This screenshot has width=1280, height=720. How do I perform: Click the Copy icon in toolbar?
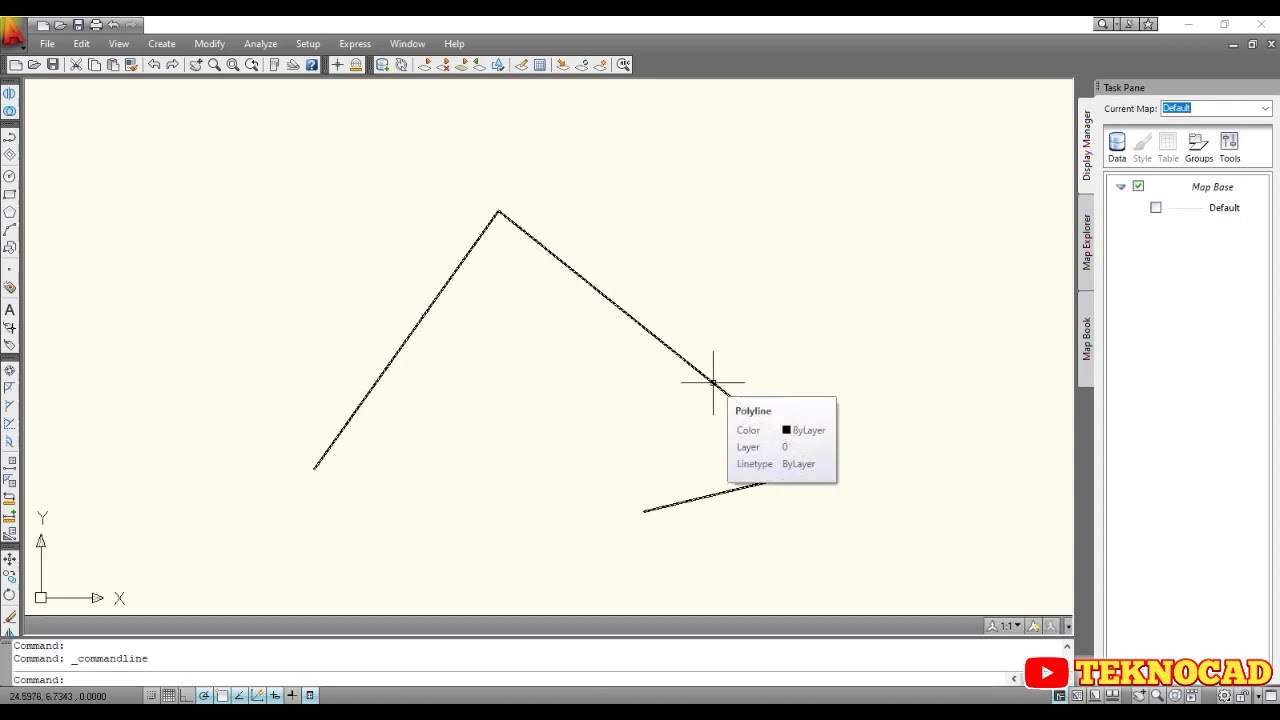[94, 65]
